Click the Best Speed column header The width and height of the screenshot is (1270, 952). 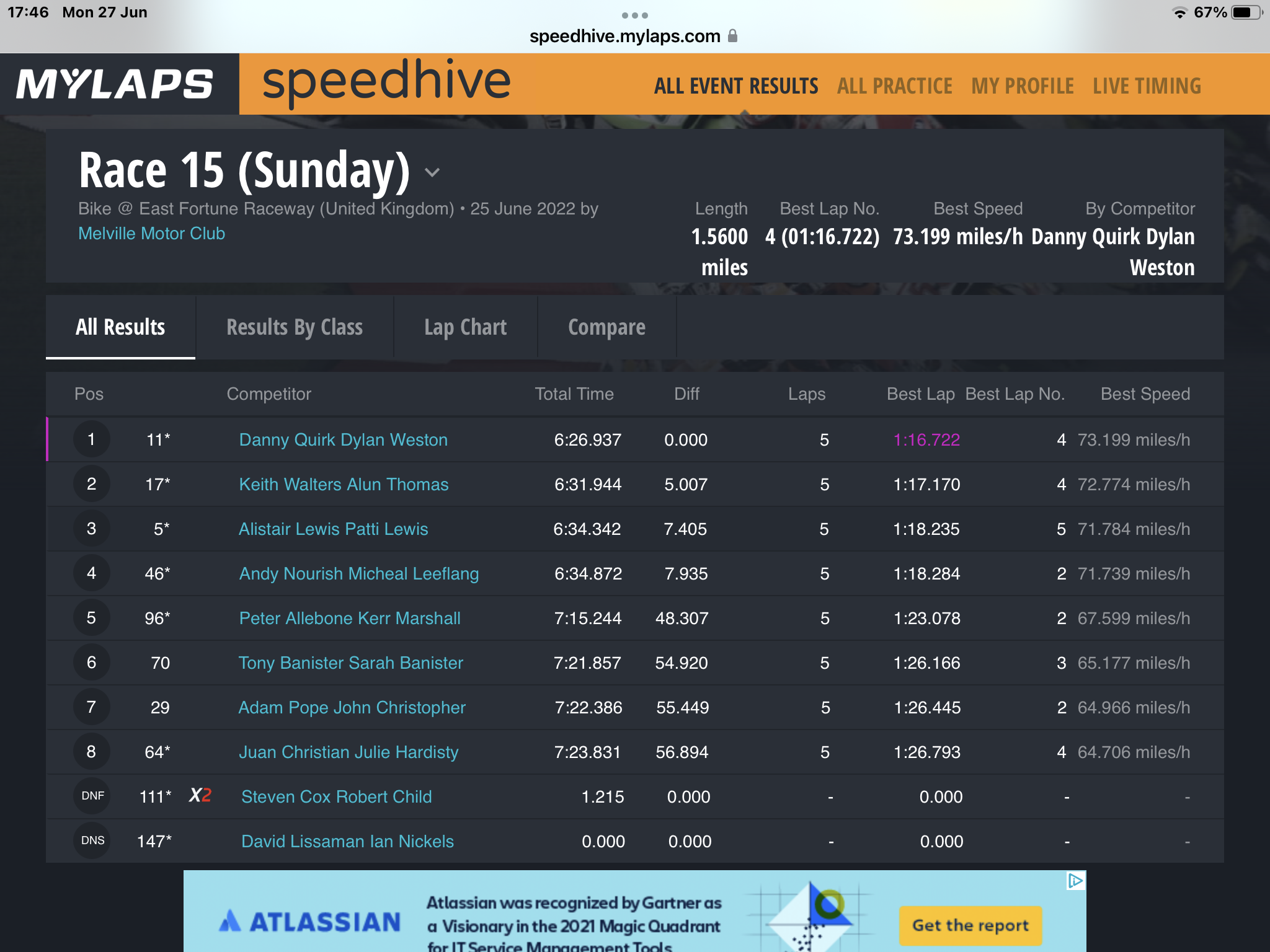pyautogui.click(x=1145, y=394)
